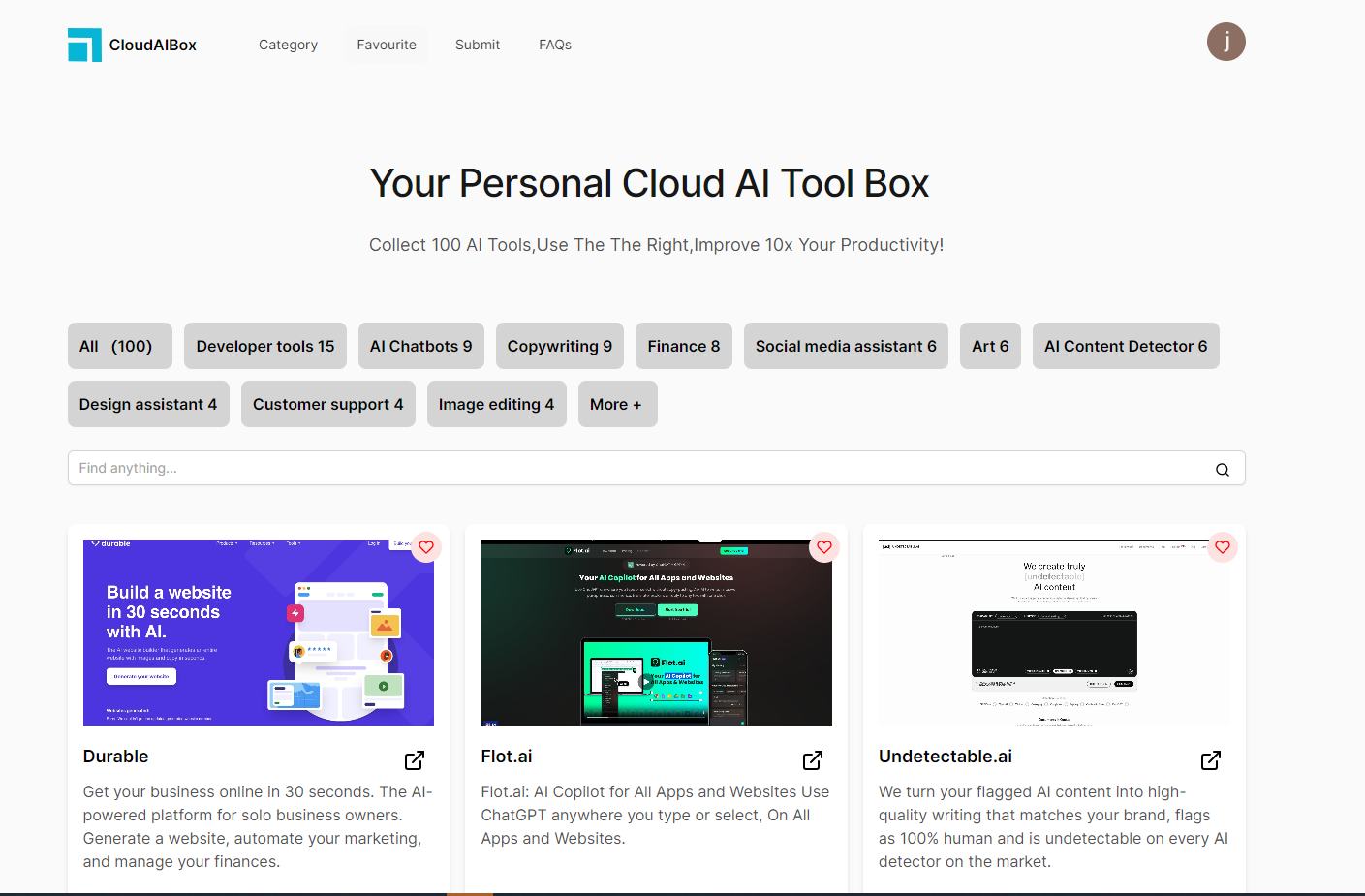Click the search magnifier icon
Viewport: 1365px width, 896px height.
click(1223, 469)
